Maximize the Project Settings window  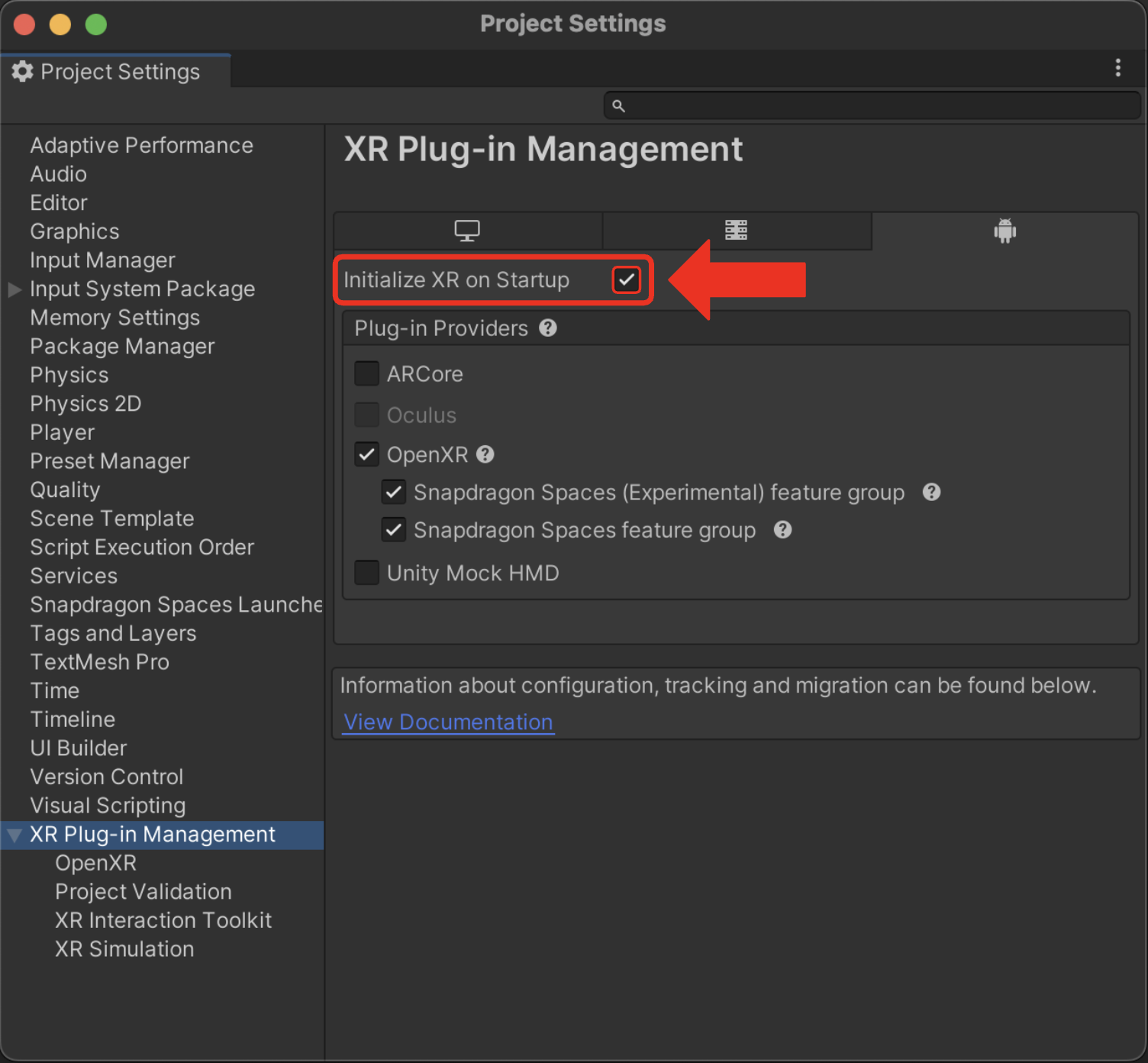(x=96, y=24)
